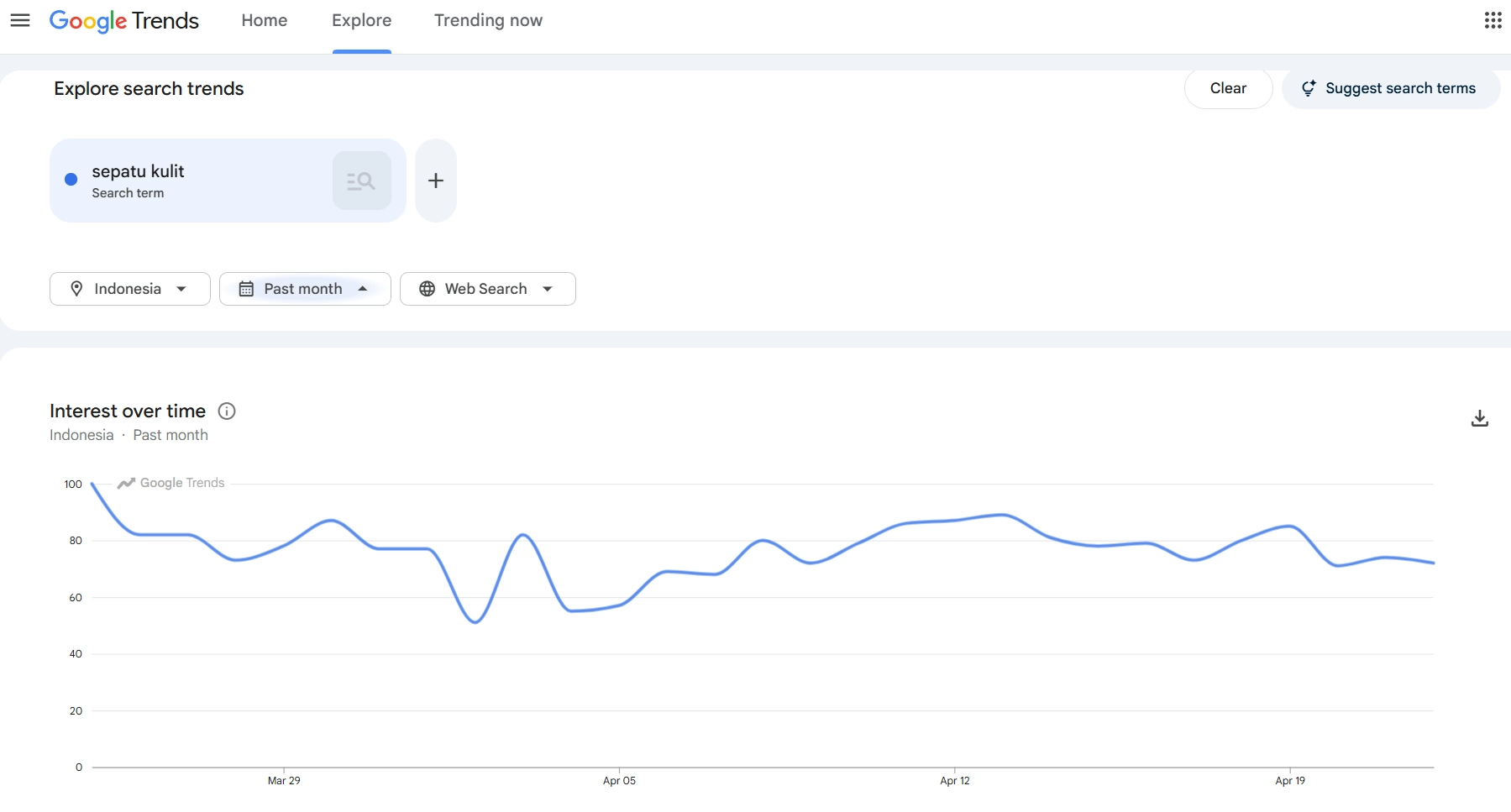Click the info icon next to Interest over time
The image size is (1511, 812).
pos(226,411)
